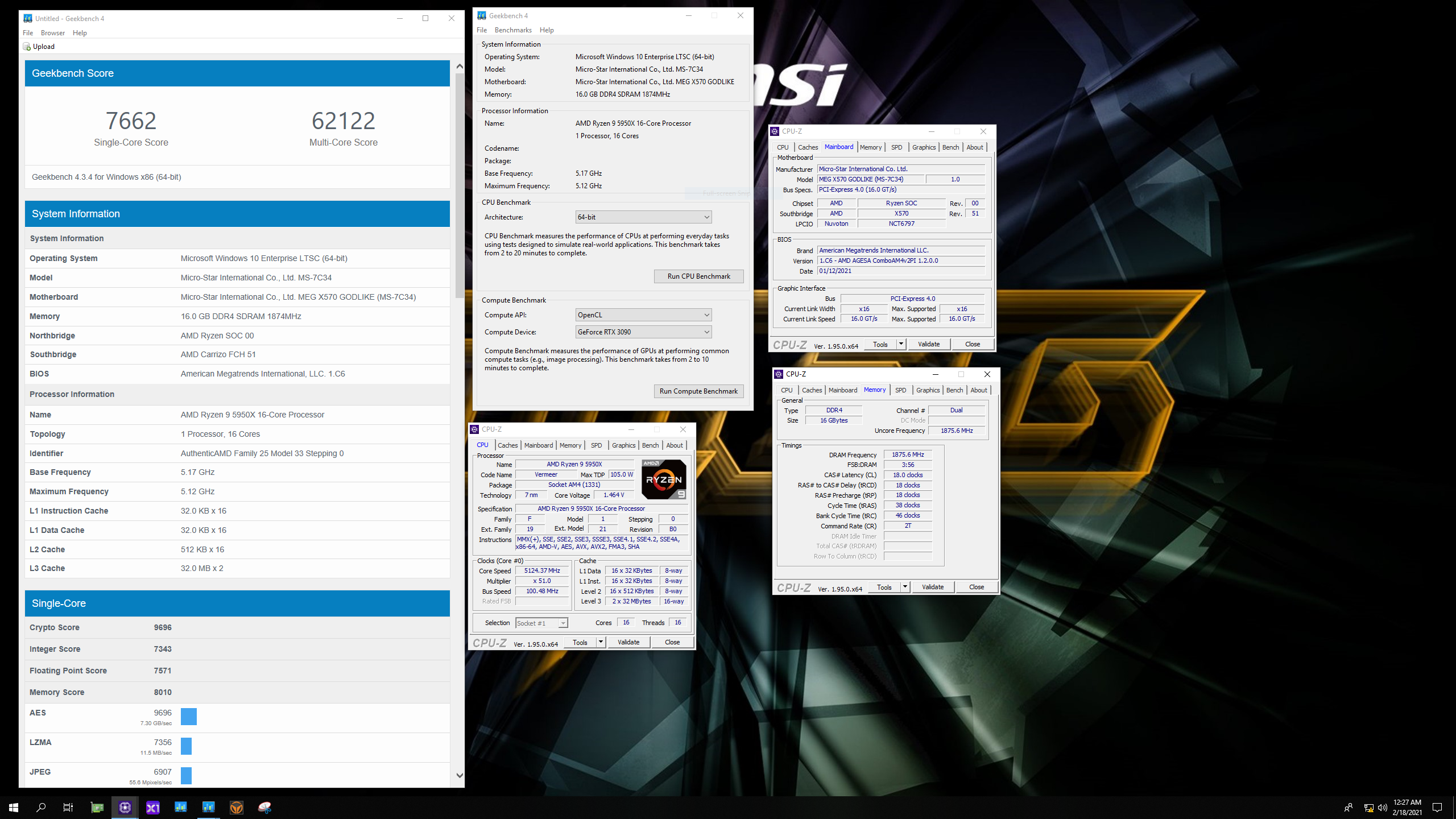Image resolution: width=1456 pixels, height=819 pixels.
Task: Open the Compute Device GeForce RTX 3090 dropdown
Action: (x=643, y=332)
